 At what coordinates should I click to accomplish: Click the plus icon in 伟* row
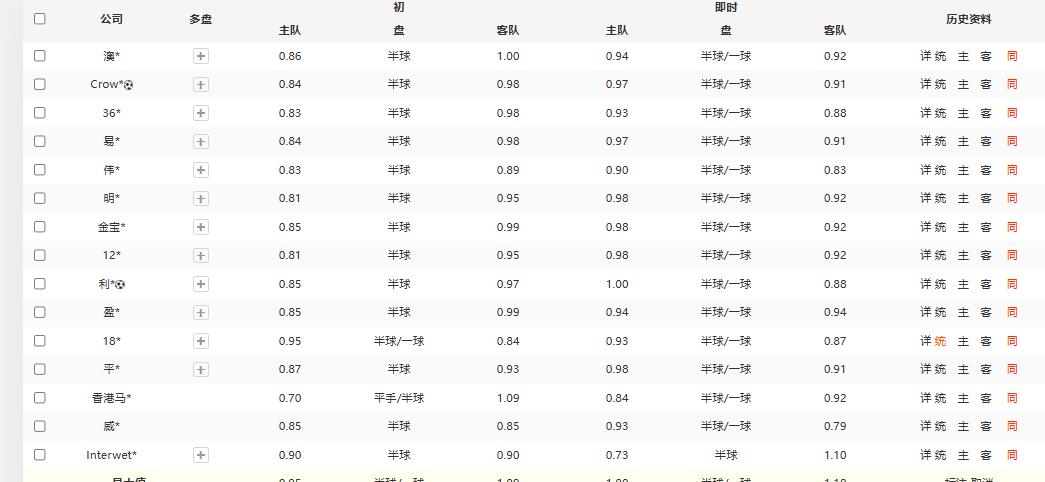200,171
